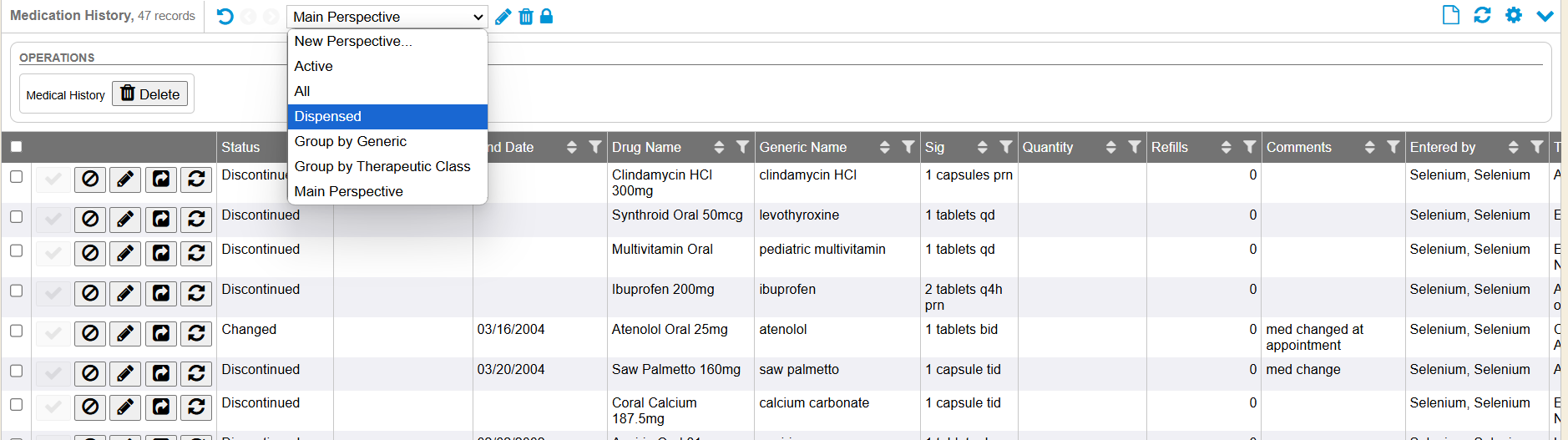Click the pencil edit icon for Synthroid row
This screenshot has height=440, width=1568.
click(125, 219)
